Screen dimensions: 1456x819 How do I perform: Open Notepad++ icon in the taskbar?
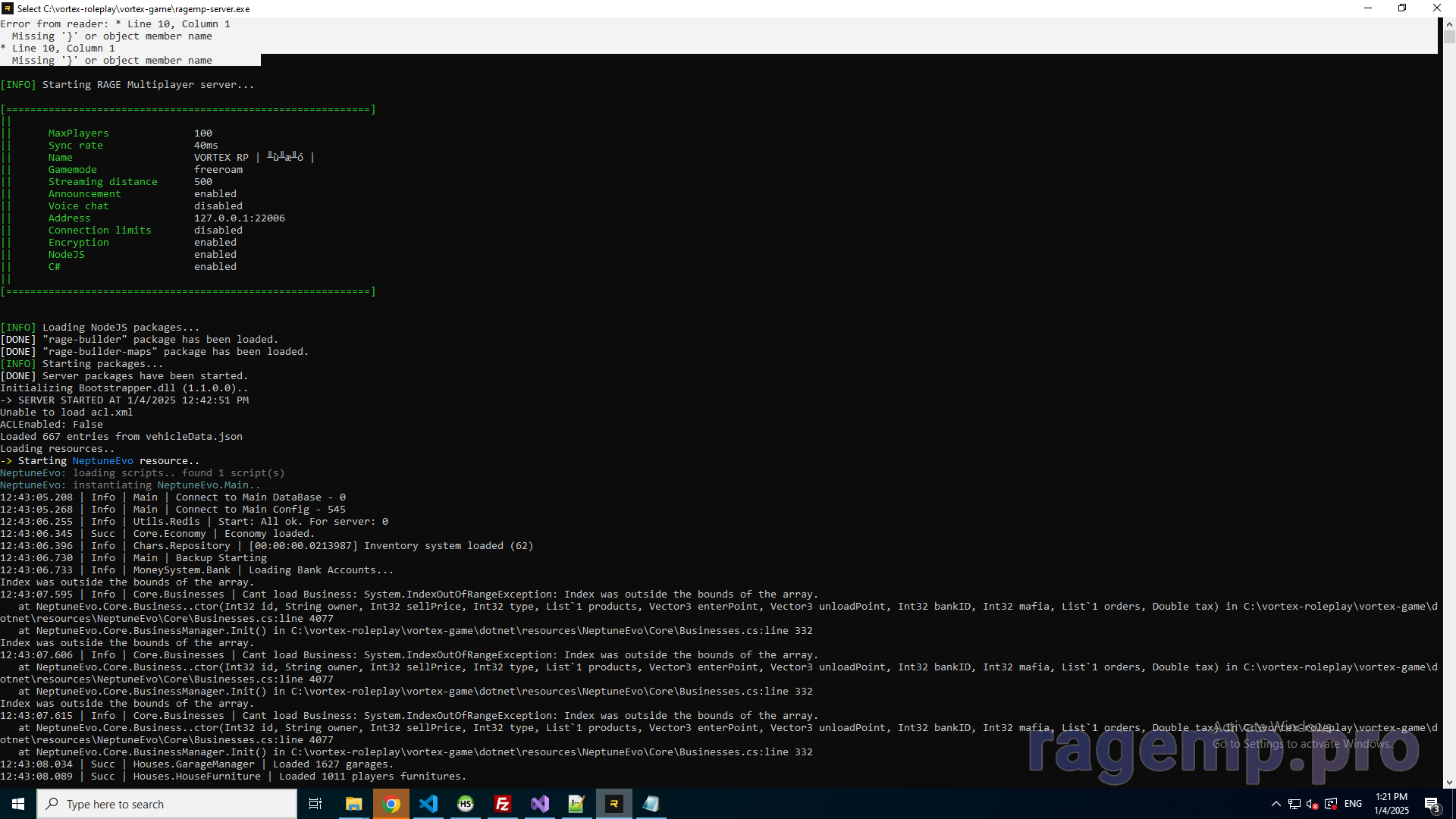pyautogui.click(x=576, y=804)
